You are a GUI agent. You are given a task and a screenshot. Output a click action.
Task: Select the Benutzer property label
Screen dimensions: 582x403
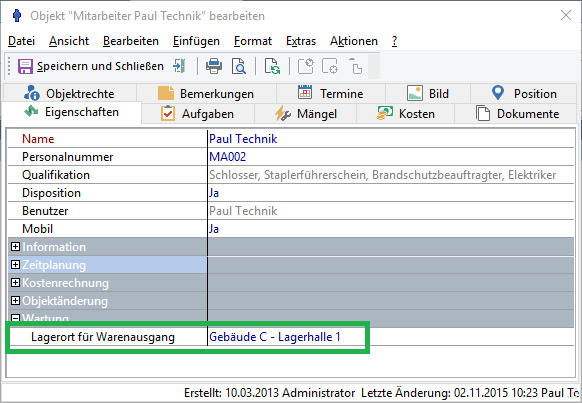click(x=45, y=211)
